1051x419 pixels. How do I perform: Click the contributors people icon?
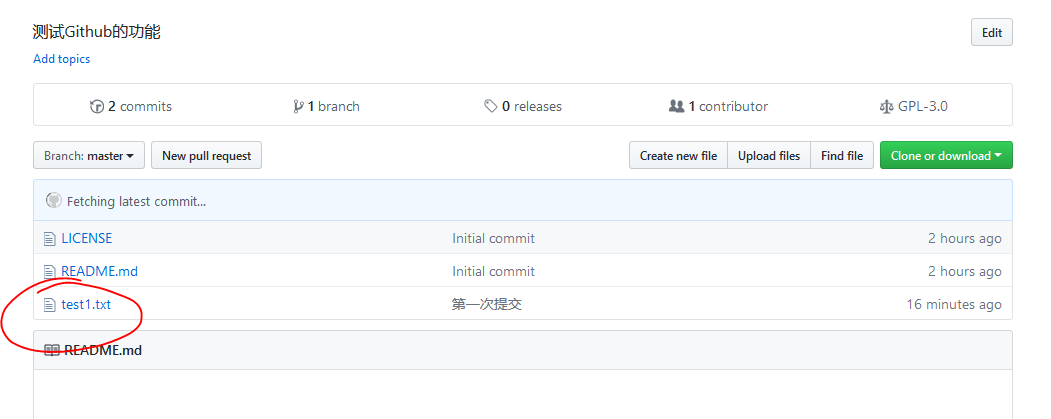pyautogui.click(x=676, y=106)
